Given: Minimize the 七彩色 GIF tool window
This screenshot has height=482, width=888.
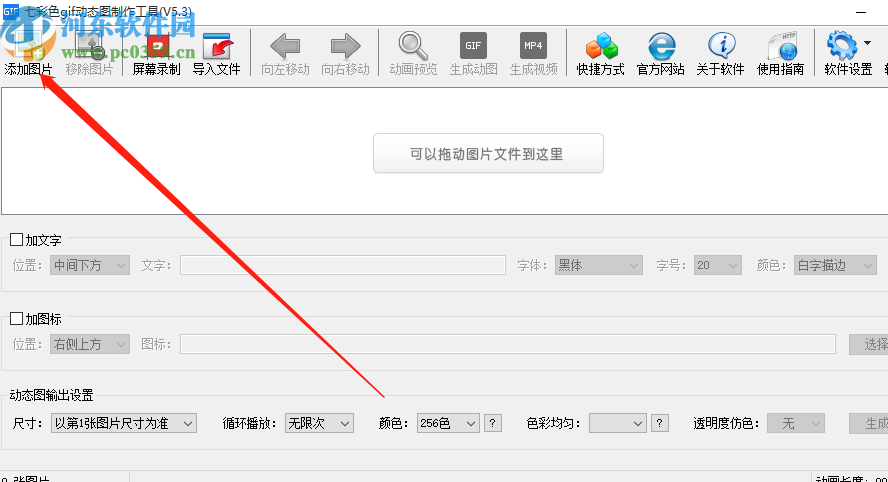Looking at the screenshot, I should point(861,12).
